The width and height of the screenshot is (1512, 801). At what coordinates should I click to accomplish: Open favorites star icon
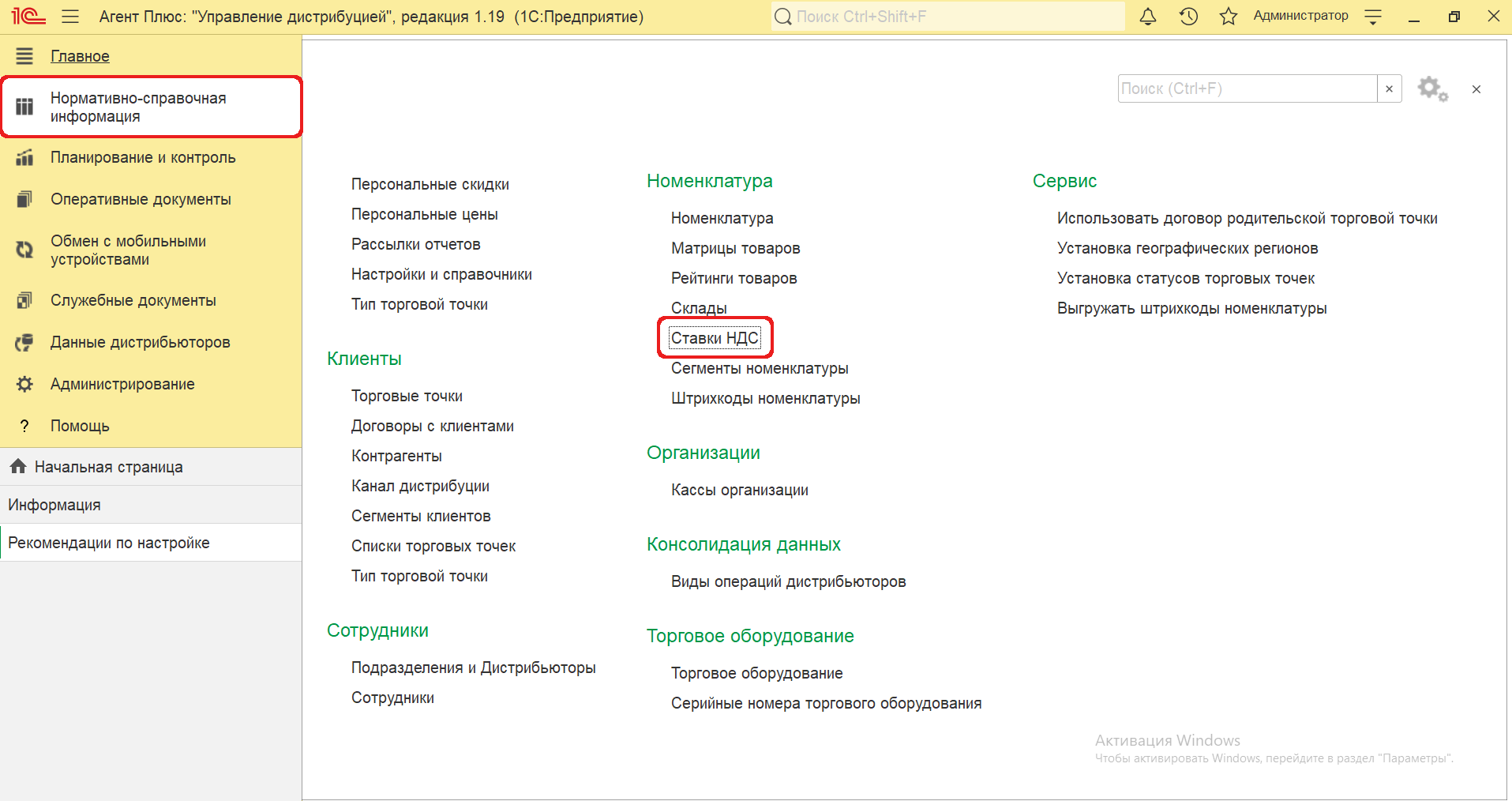1228,17
